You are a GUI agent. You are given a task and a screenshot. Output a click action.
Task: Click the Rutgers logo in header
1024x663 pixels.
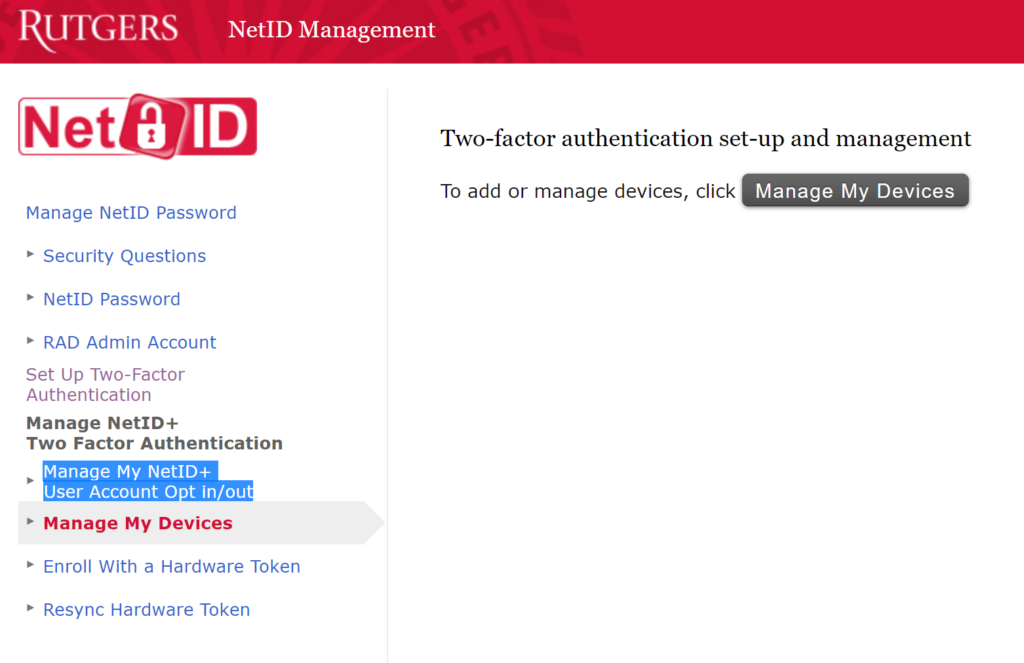click(x=98, y=28)
